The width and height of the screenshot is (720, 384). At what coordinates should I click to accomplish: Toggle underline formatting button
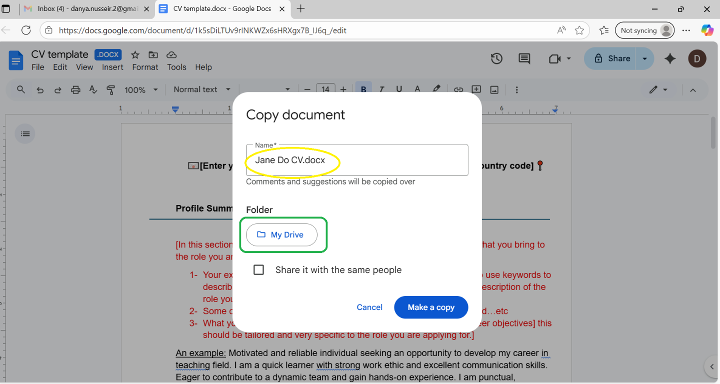click(x=399, y=90)
